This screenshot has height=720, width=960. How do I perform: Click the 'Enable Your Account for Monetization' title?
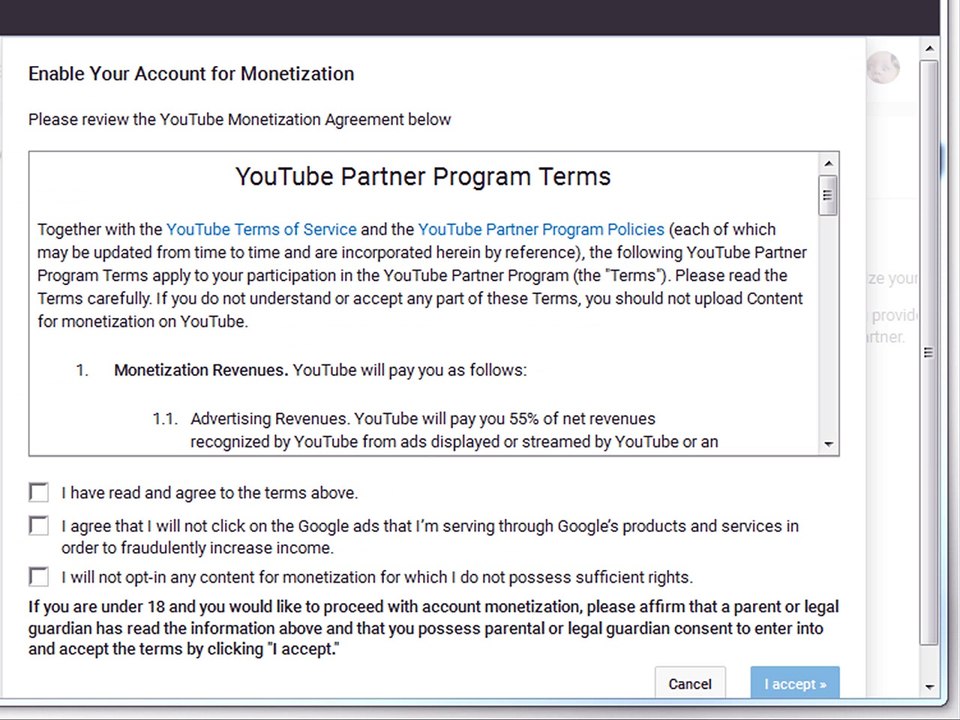191,73
